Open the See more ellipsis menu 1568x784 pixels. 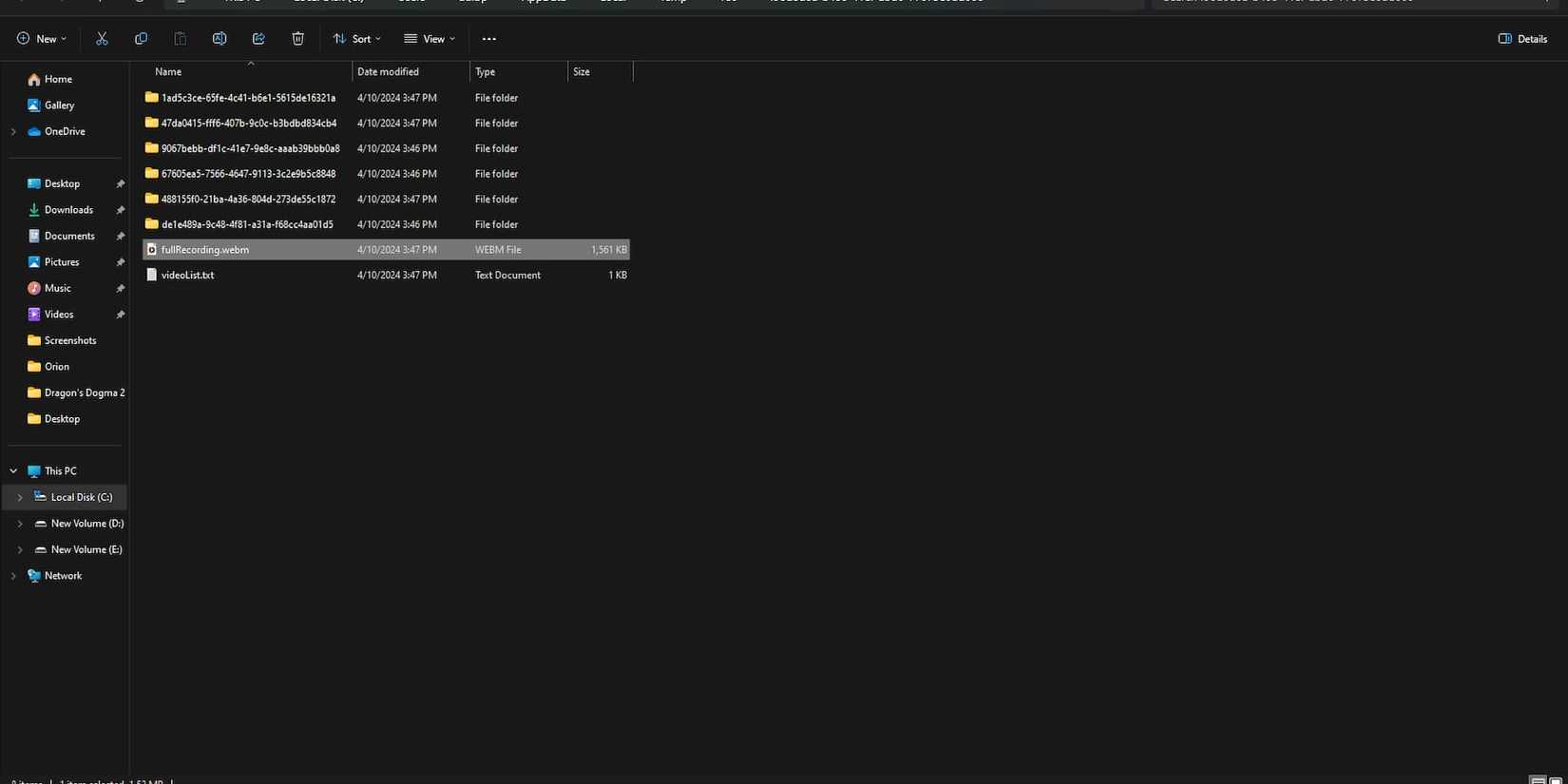point(489,39)
